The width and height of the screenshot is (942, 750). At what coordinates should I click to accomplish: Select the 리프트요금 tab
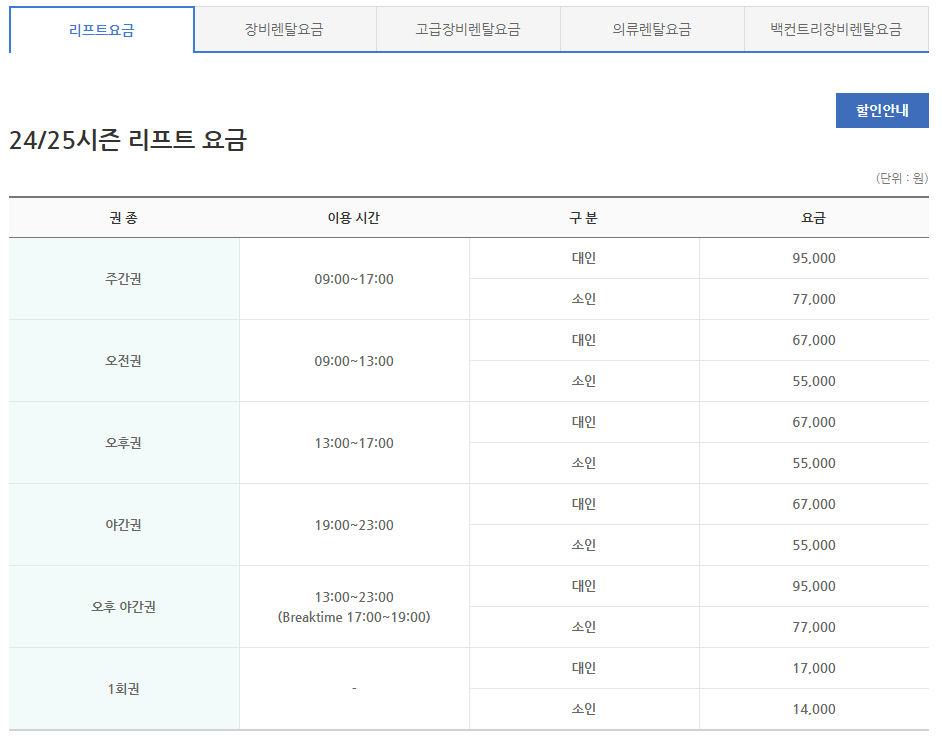[102, 29]
